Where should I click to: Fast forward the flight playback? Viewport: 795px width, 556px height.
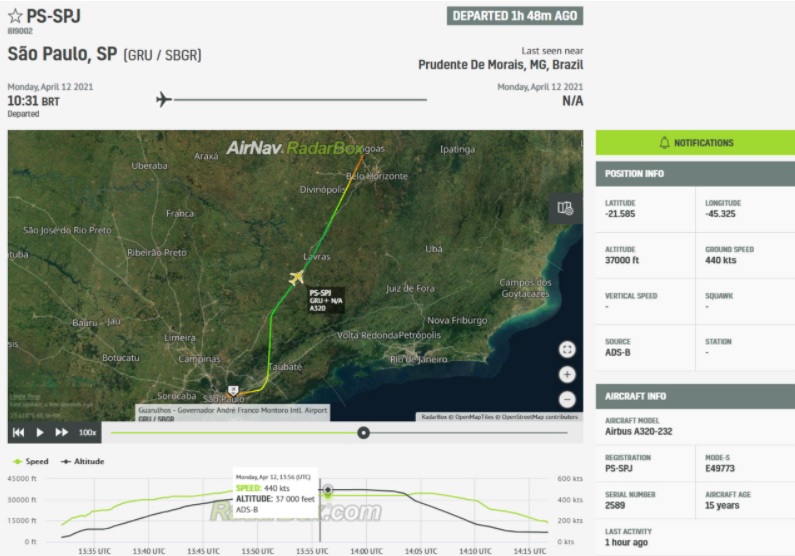pyautogui.click(x=62, y=432)
